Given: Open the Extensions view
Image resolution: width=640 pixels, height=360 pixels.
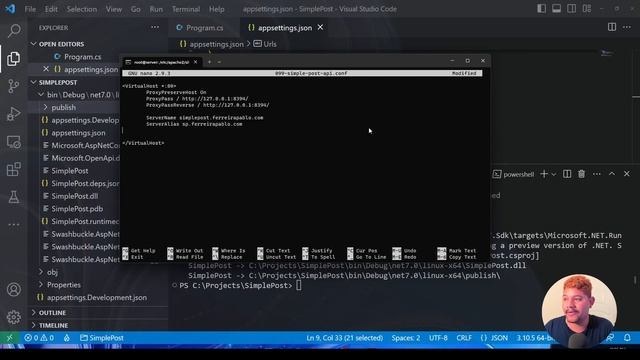Looking at the screenshot, I should [x=13, y=169].
